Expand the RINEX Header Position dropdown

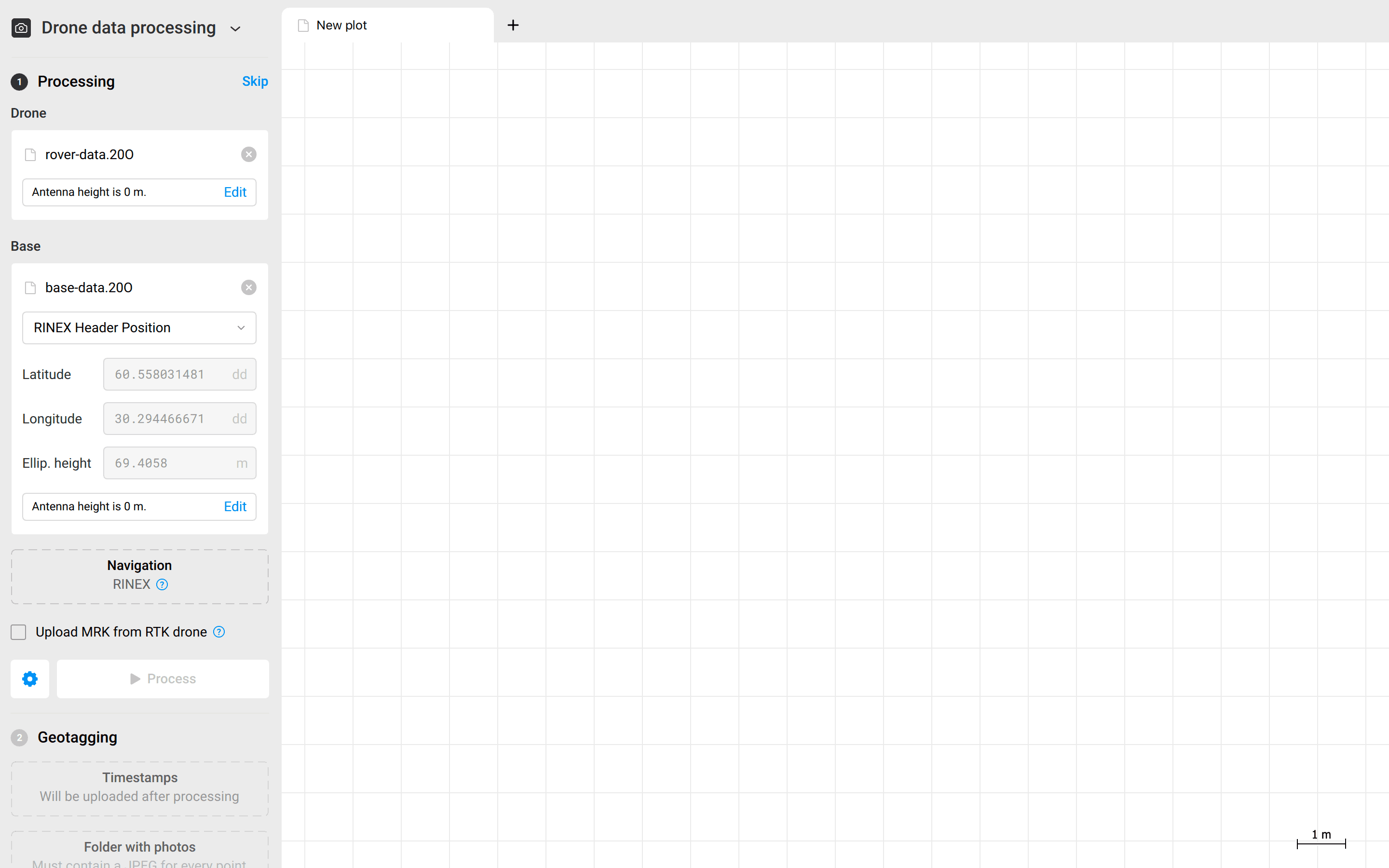click(x=139, y=327)
